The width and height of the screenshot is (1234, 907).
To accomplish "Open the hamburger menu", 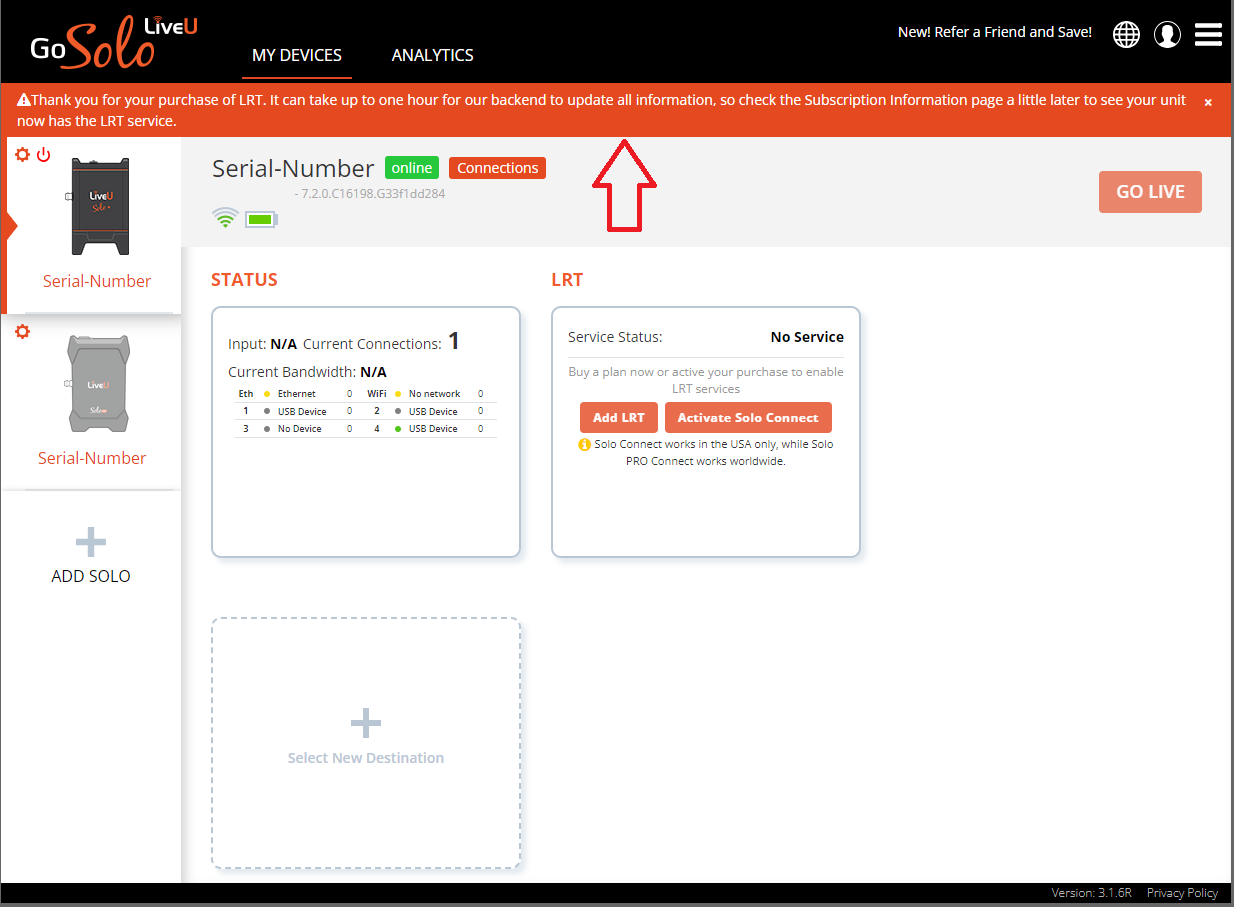I will tap(1208, 34).
